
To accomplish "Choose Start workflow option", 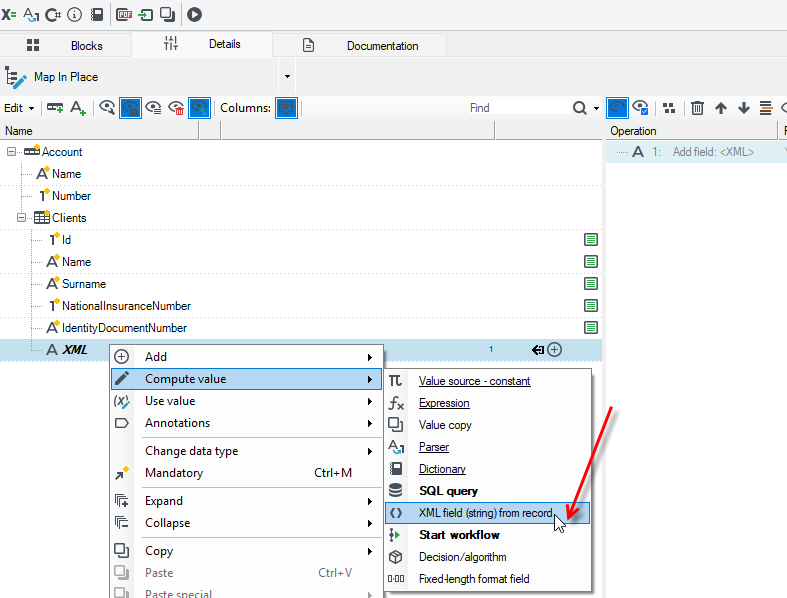I will pyautogui.click(x=487, y=535).
